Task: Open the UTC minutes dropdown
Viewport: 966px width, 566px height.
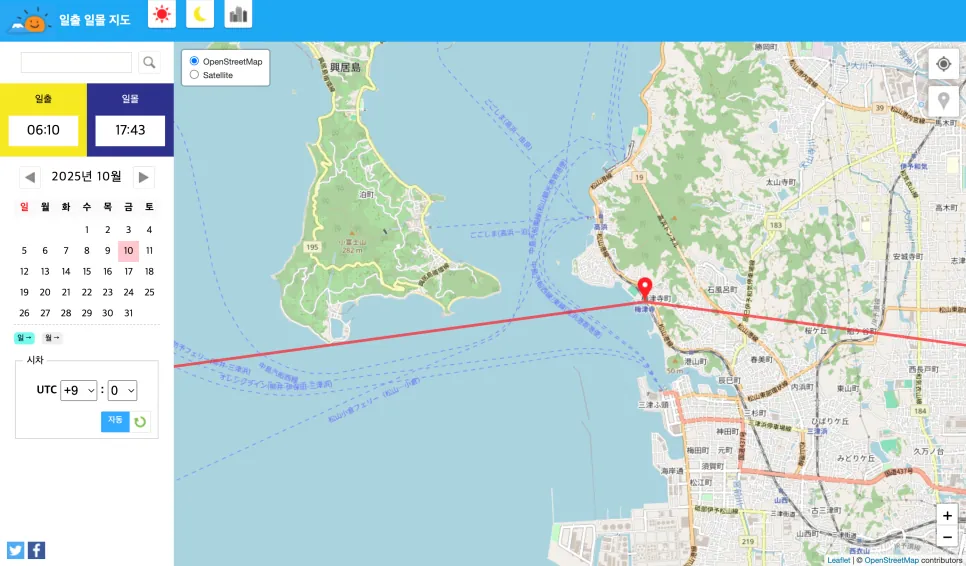Action: [122, 390]
